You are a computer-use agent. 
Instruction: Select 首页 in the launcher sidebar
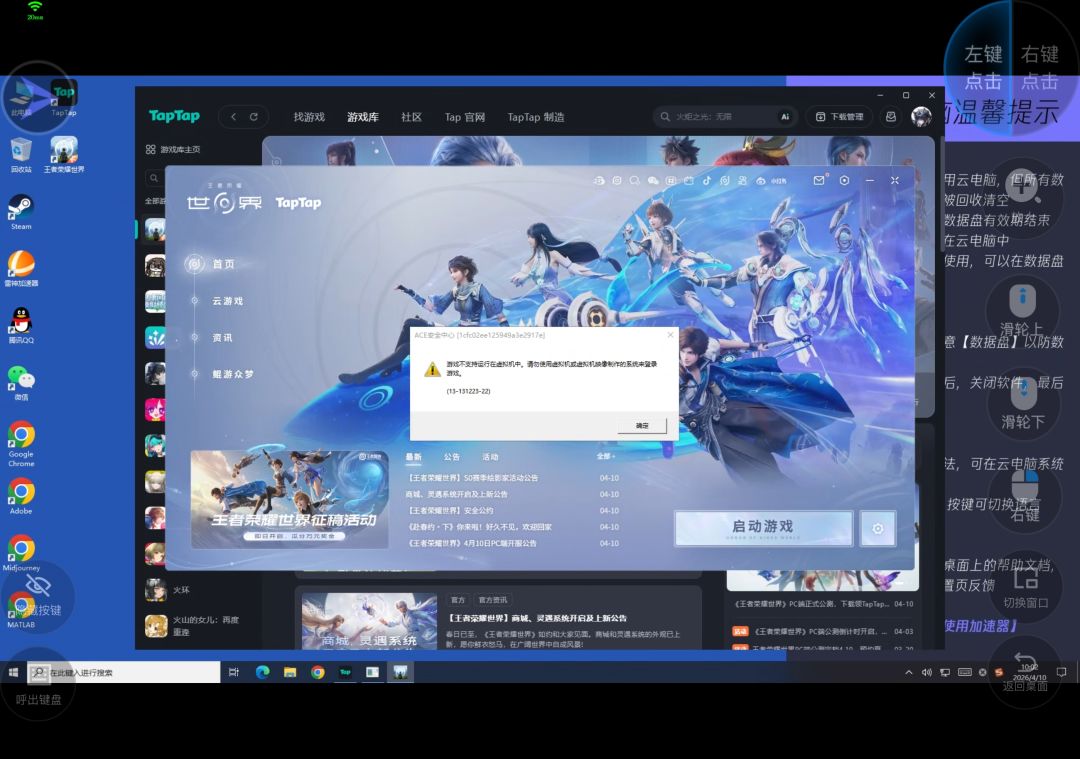[x=223, y=264]
